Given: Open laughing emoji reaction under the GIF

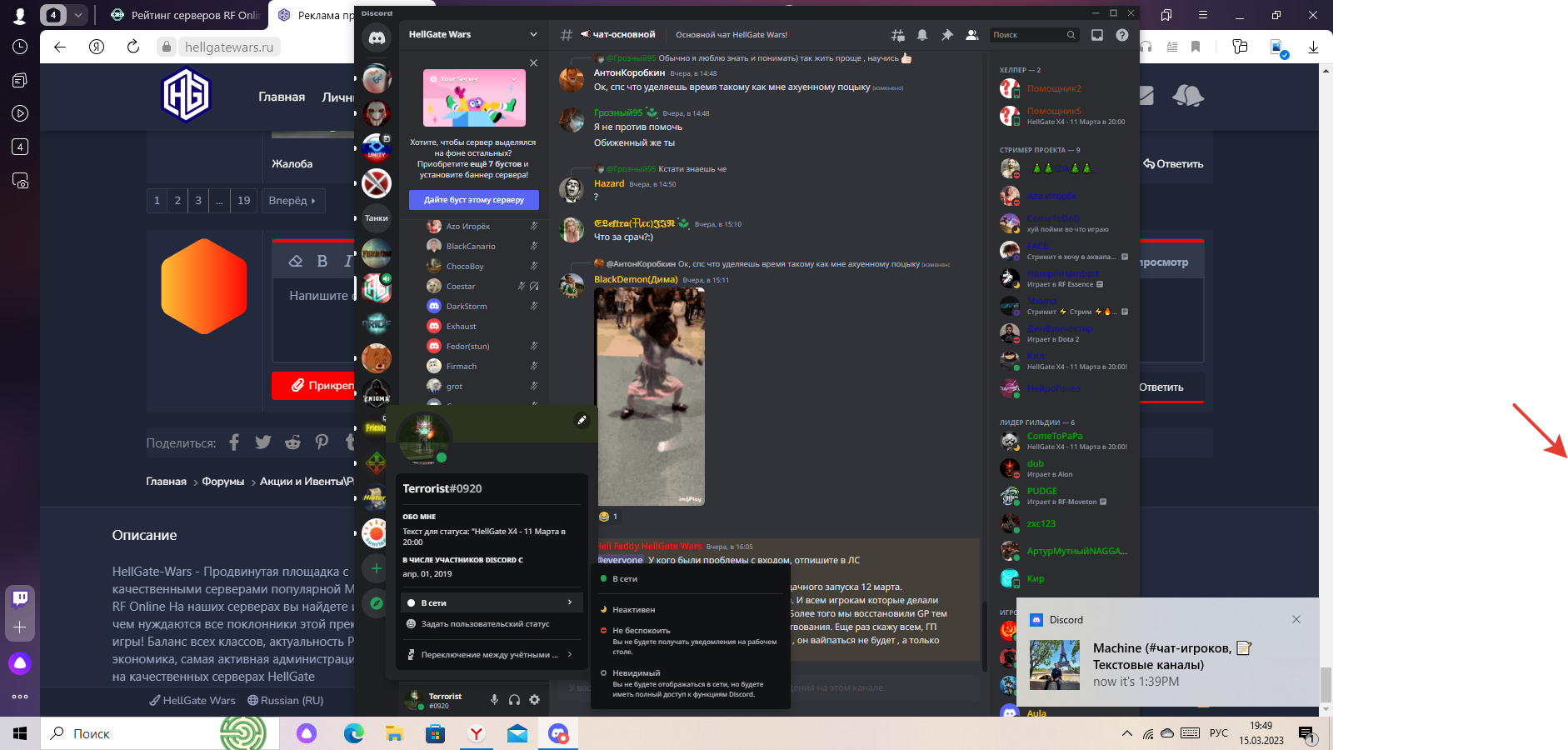Looking at the screenshot, I should (608, 517).
